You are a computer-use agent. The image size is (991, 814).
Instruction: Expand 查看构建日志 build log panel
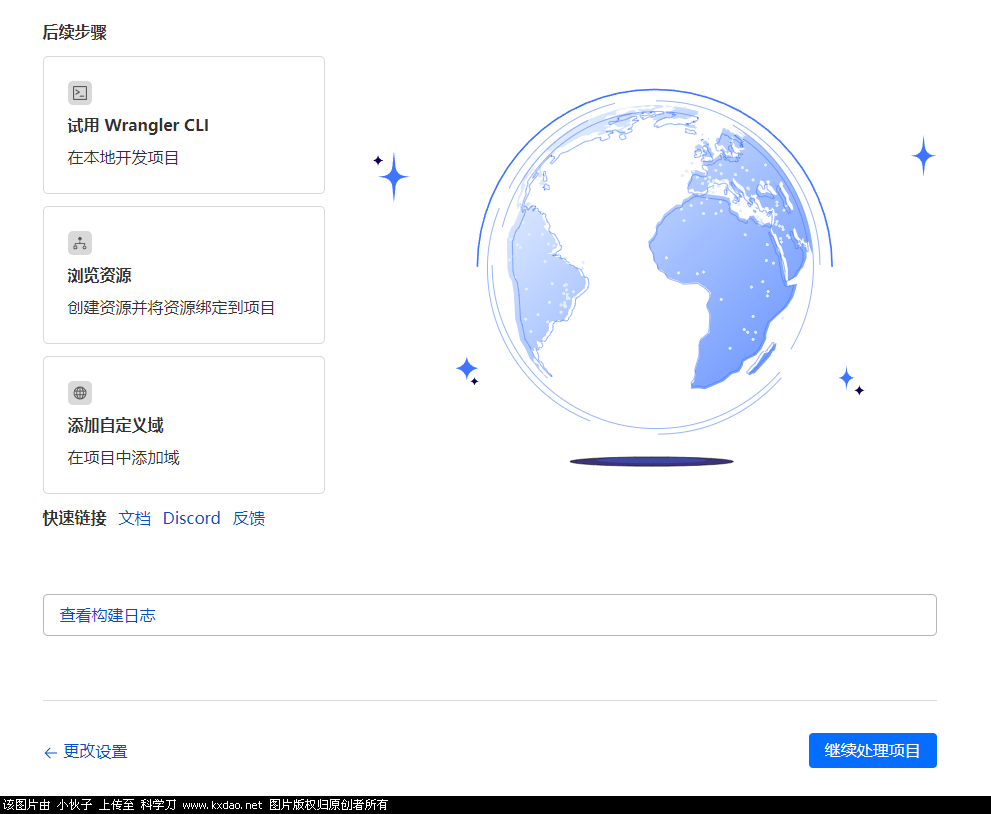click(x=490, y=615)
